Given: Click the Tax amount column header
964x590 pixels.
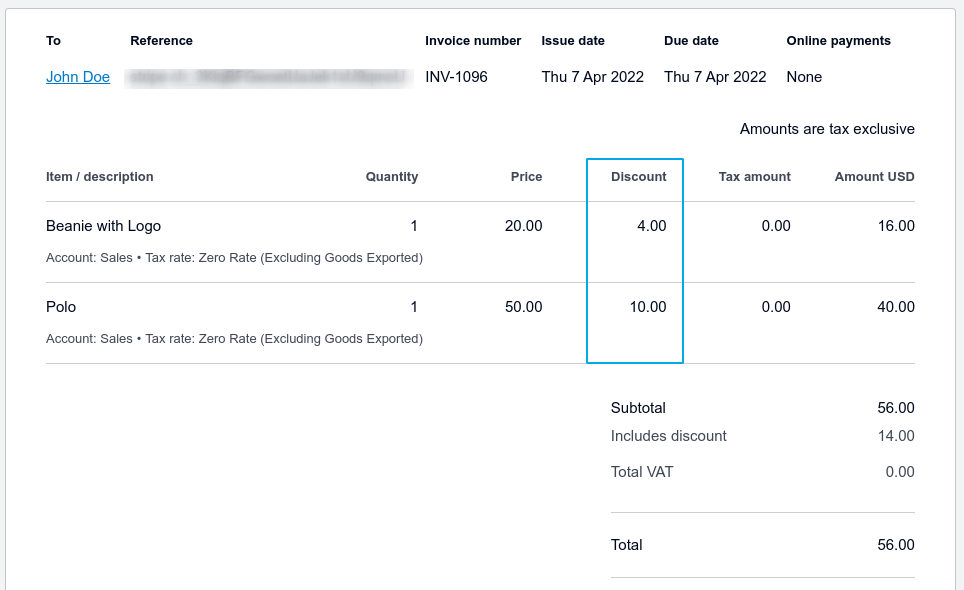Looking at the screenshot, I should [754, 177].
